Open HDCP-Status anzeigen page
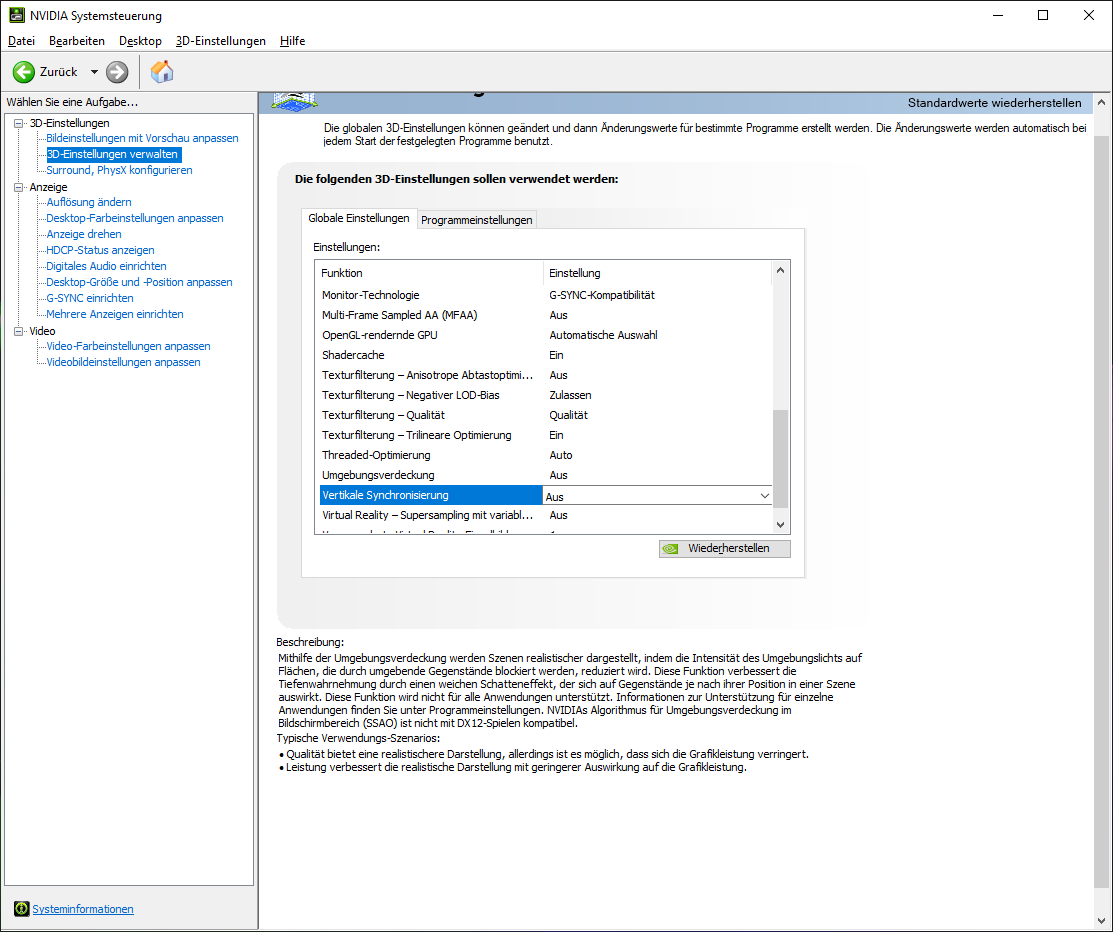This screenshot has height=932, width=1113. tap(100, 250)
